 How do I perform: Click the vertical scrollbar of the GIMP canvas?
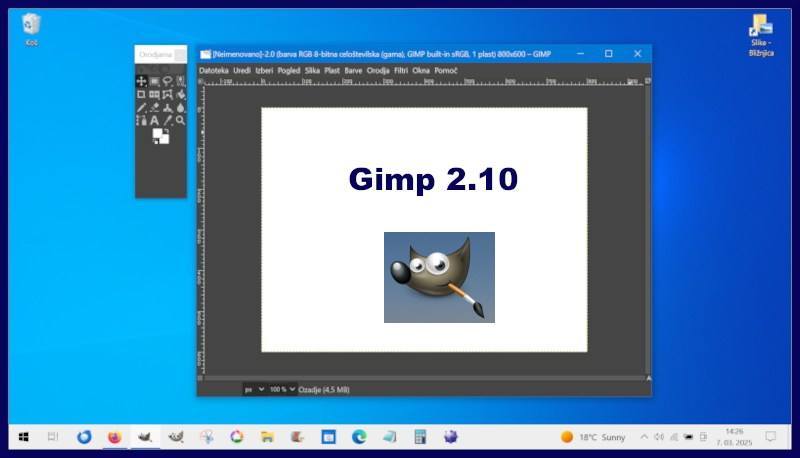pyautogui.click(x=648, y=230)
